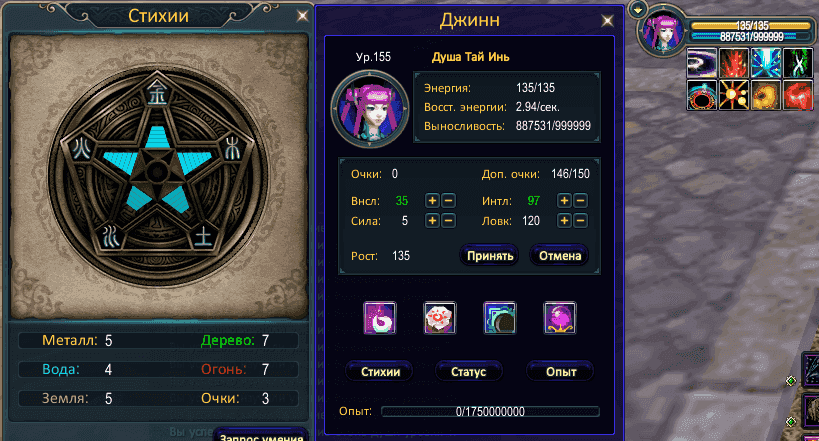
Task: Confirm stats with Принять button
Action: coord(490,256)
